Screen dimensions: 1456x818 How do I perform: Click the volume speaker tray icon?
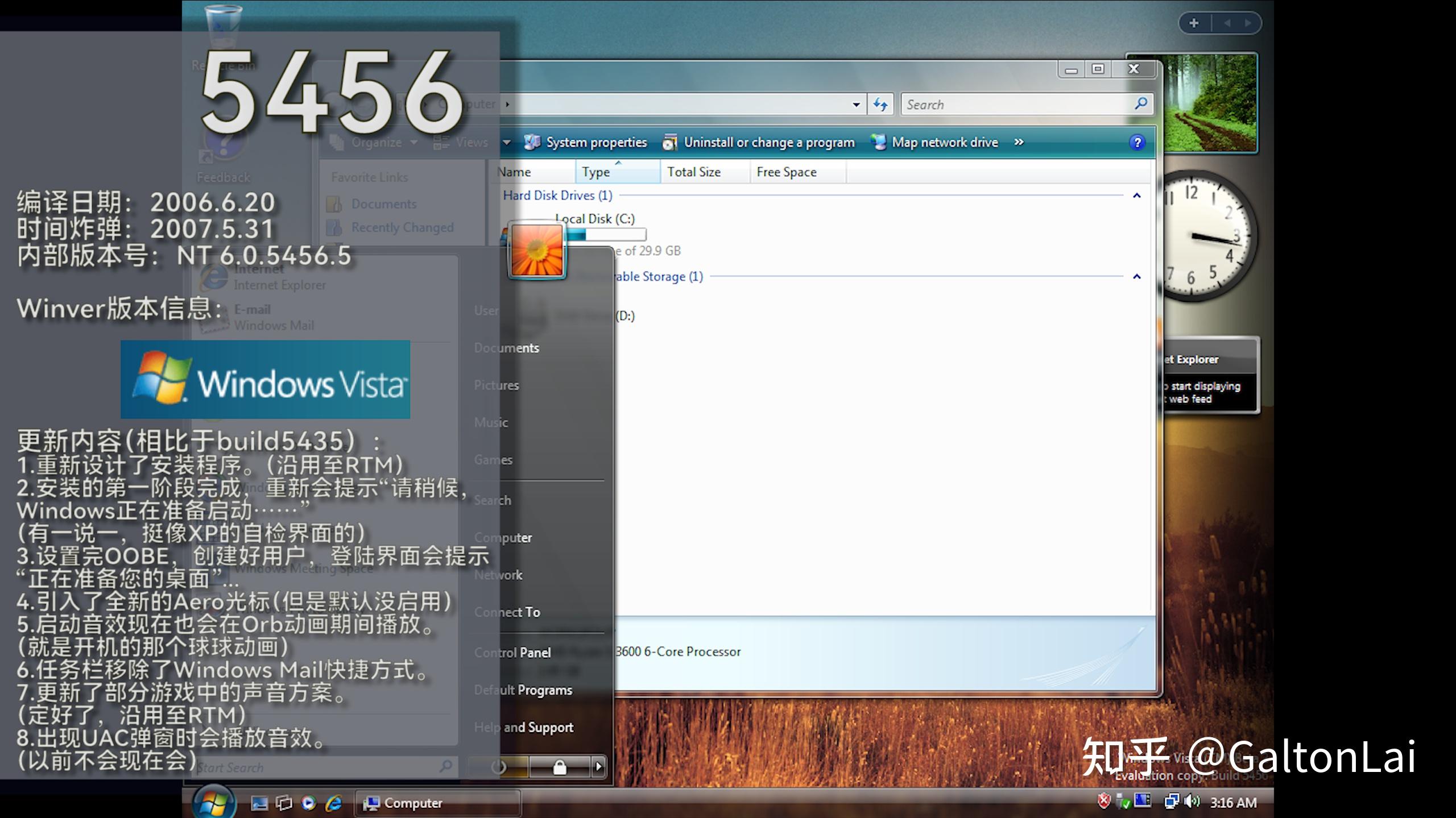1192,802
